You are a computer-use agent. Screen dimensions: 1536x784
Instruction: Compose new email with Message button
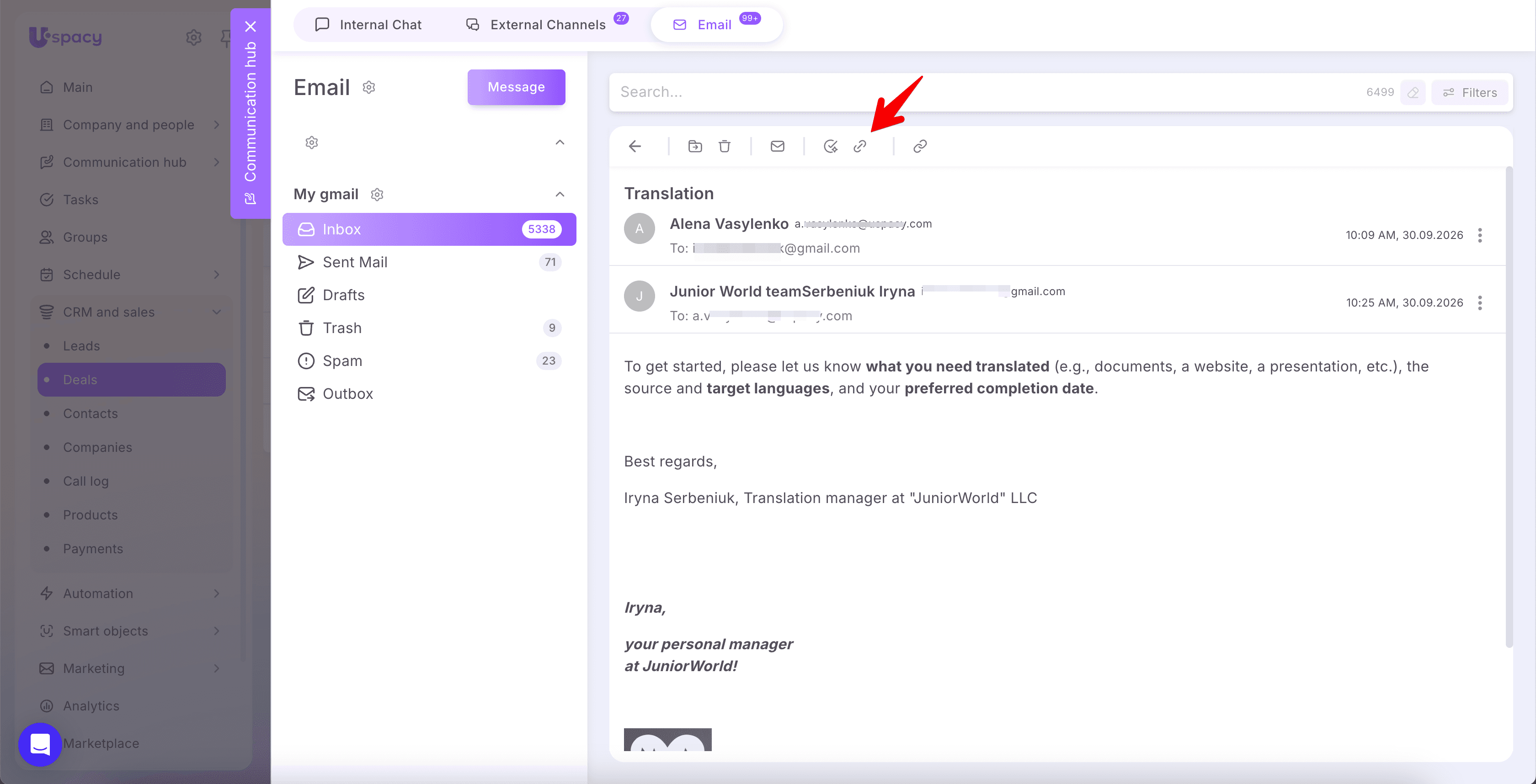pyautogui.click(x=517, y=87)
